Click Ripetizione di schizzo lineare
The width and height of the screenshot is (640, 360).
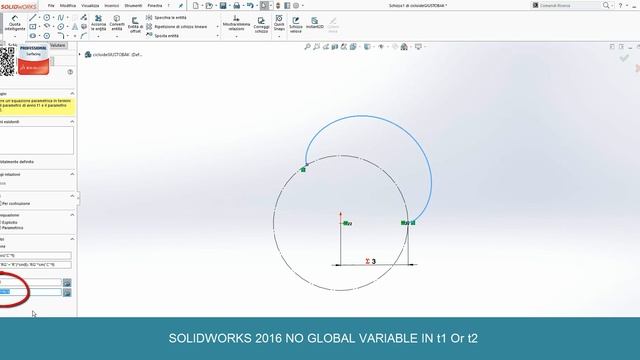[x=176, y=27]
